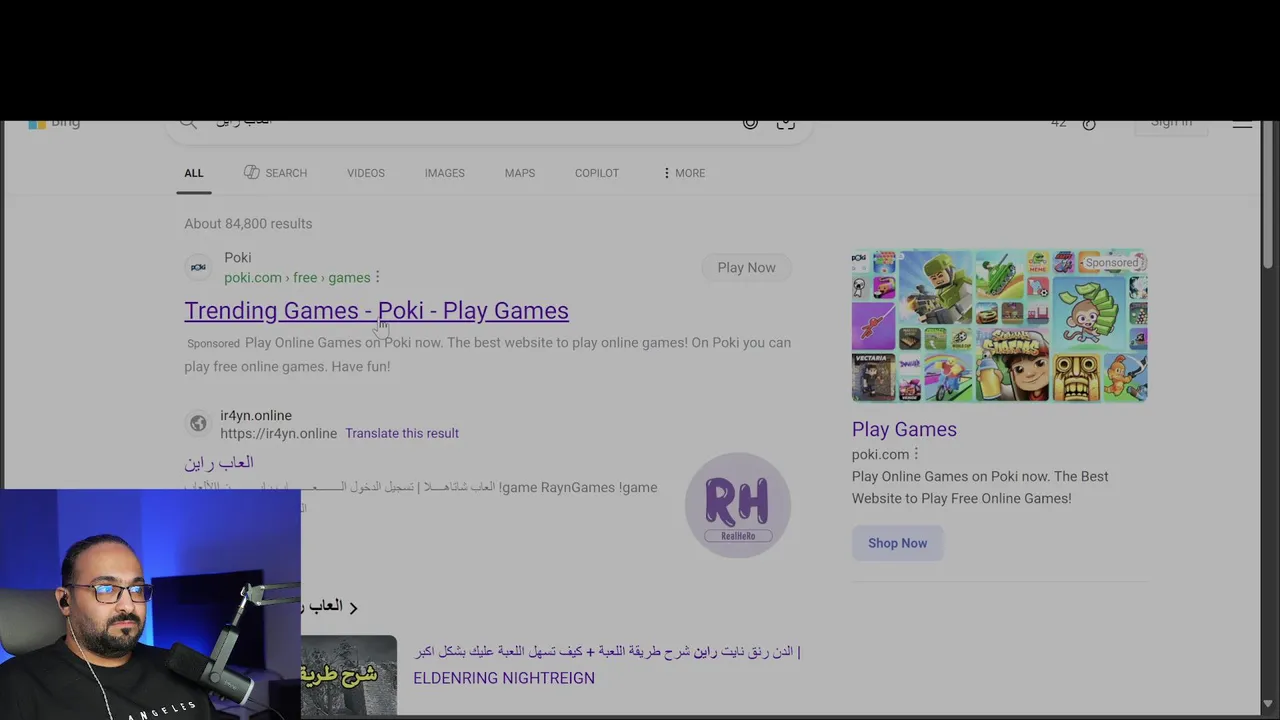Click the scrollbar down arrow
The height and width of the screenshot is (720, 1280).
(x=1269, y=704)
